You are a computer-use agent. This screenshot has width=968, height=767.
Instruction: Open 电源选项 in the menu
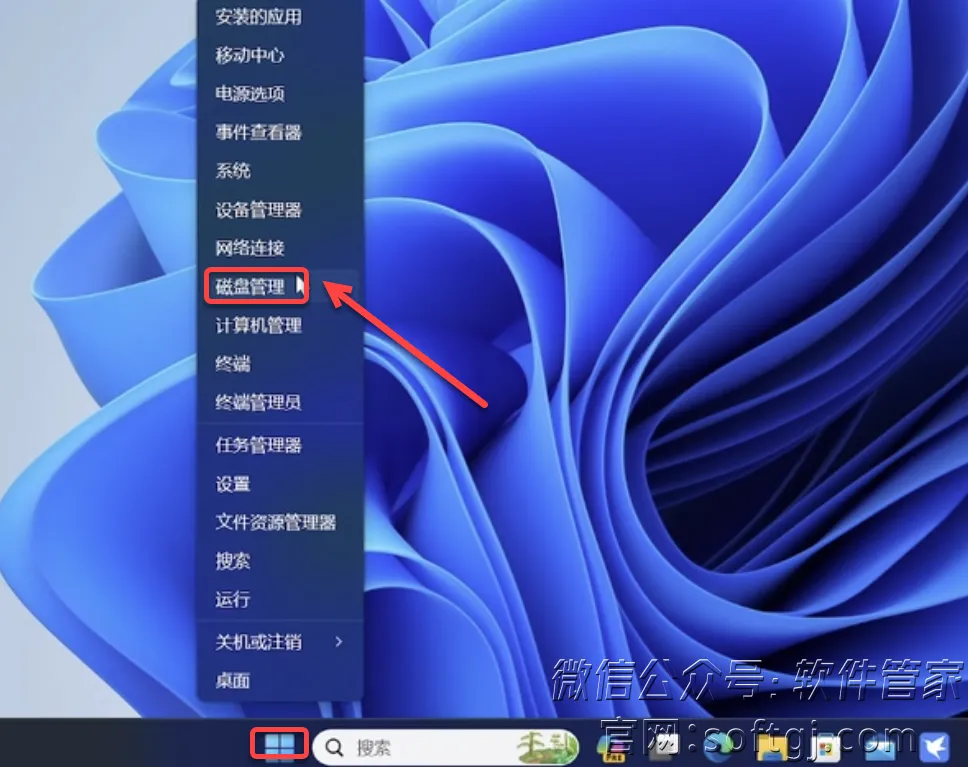pyautogui.click(x=280, y=94)
